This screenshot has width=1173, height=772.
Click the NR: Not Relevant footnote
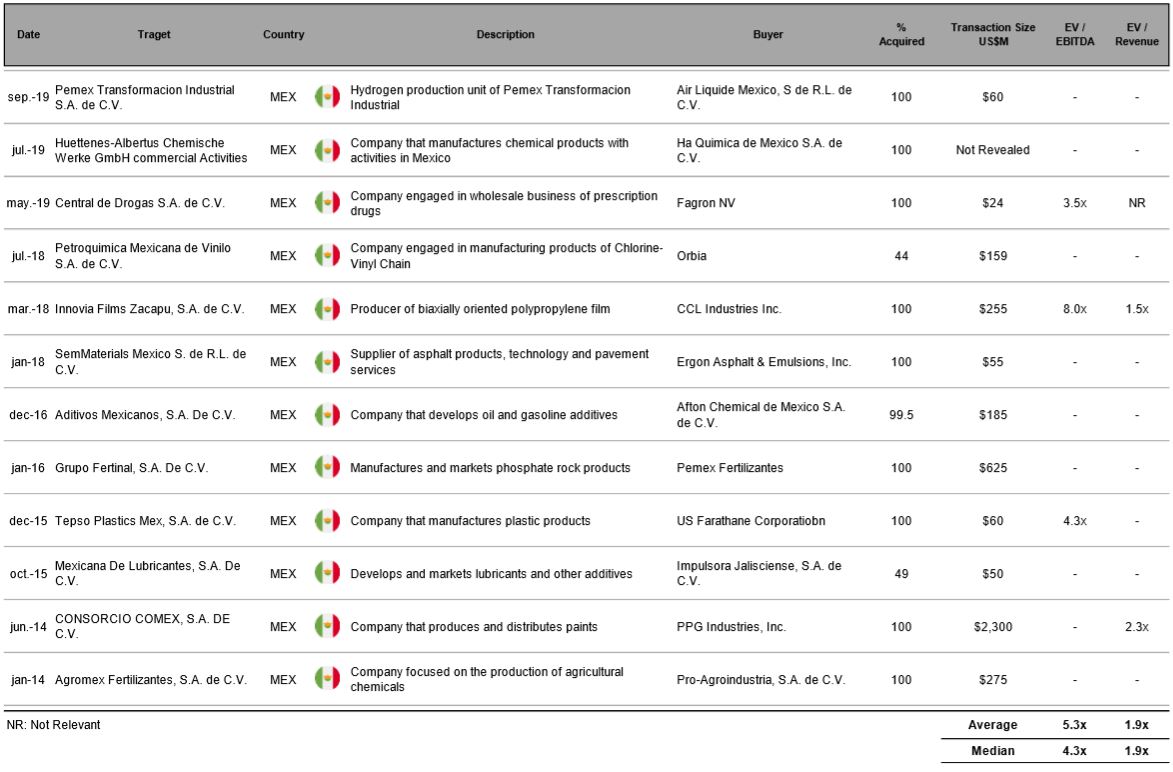tap(53, 725)
